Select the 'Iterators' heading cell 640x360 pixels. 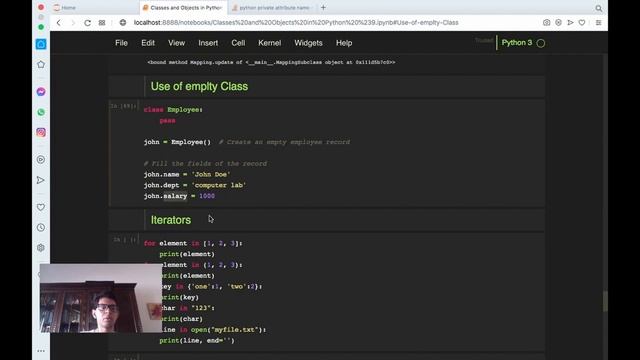327,220
